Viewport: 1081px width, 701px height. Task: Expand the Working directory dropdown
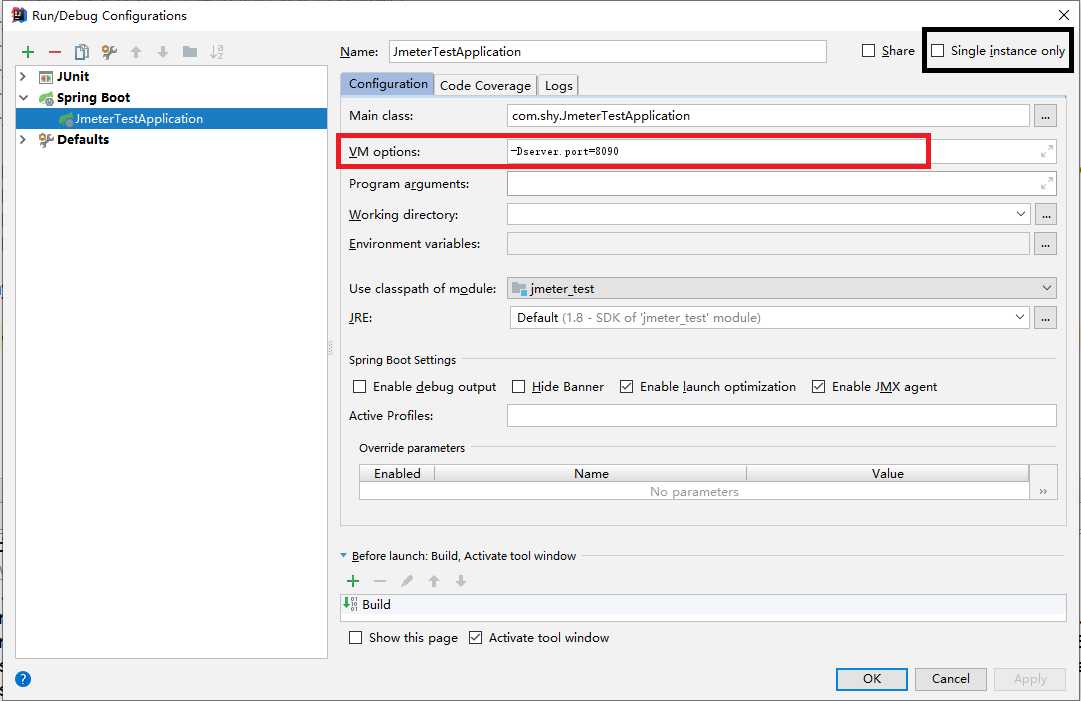[x=1020, y=214]
